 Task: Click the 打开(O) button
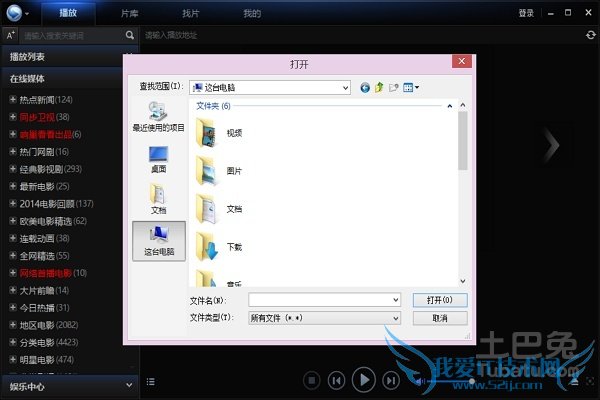click(440, 300)
